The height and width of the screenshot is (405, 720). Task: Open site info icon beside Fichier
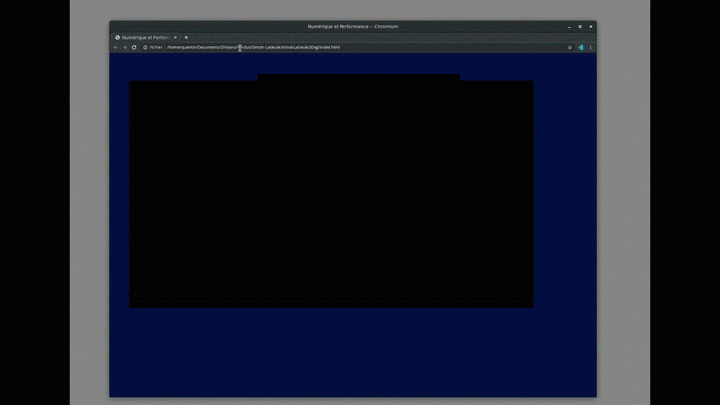coord(145,47)
